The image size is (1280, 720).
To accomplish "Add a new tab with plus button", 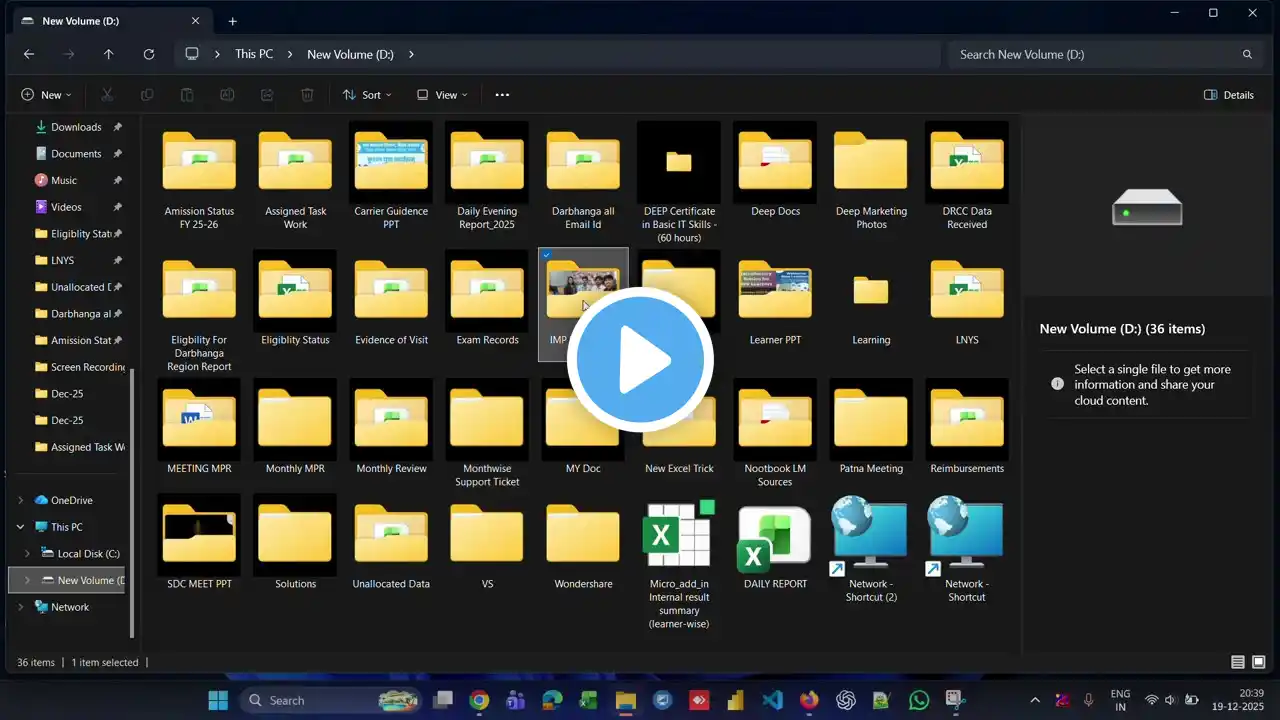I will coord(232,21).
